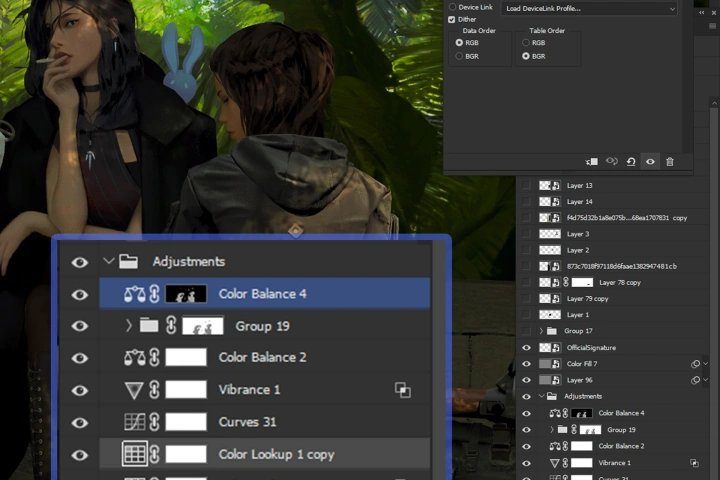Viewport: 720px width, 480px height.
Task: Select the 'Layer 79 copy' layer name
Action: (587, 299)
